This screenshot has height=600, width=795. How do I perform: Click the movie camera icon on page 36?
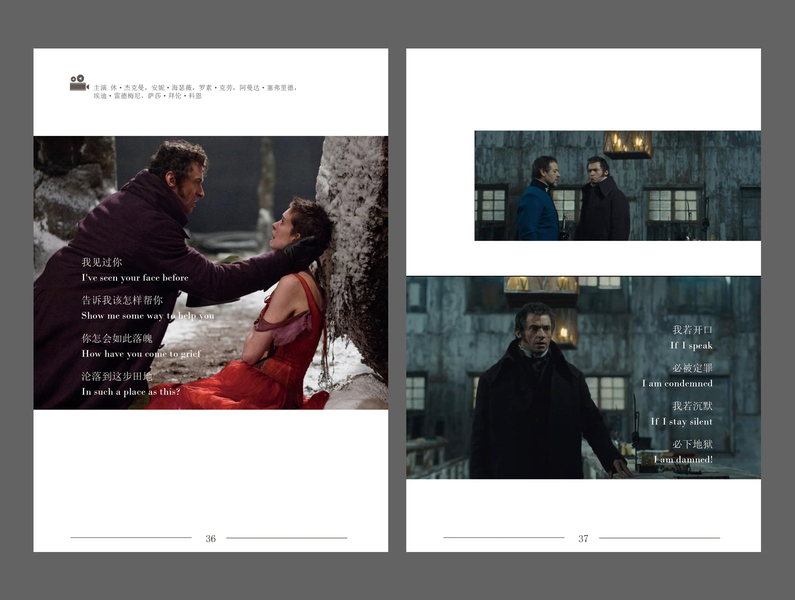[x=79, y=83]
